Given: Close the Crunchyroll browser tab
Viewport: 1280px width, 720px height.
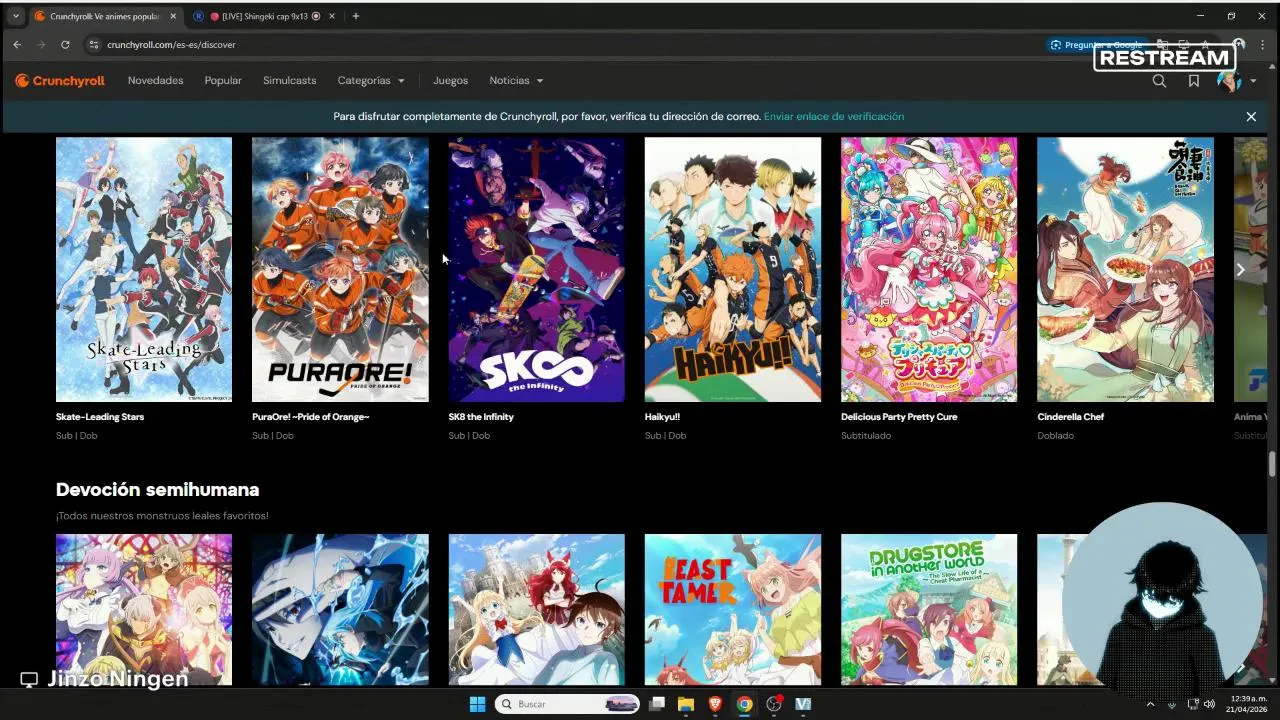Looking at the screenshot, I should pyautogui.click(x=173, y=16).
